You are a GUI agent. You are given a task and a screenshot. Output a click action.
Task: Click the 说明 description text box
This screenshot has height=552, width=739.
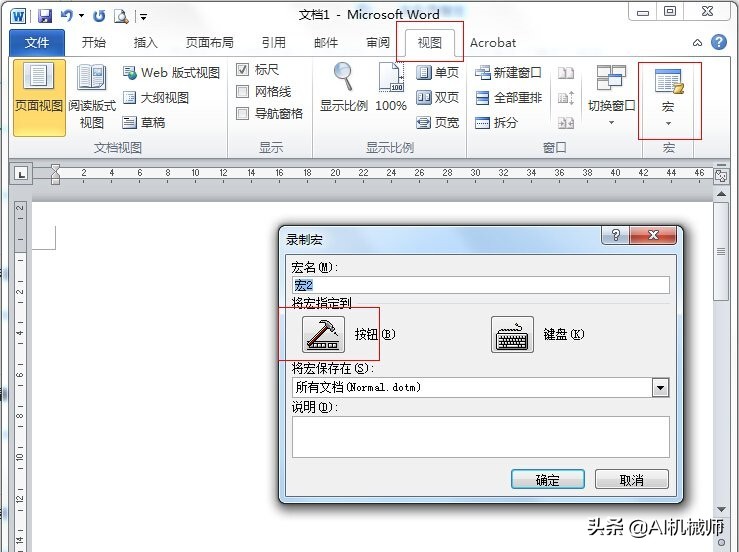click(x=480, y=437)
